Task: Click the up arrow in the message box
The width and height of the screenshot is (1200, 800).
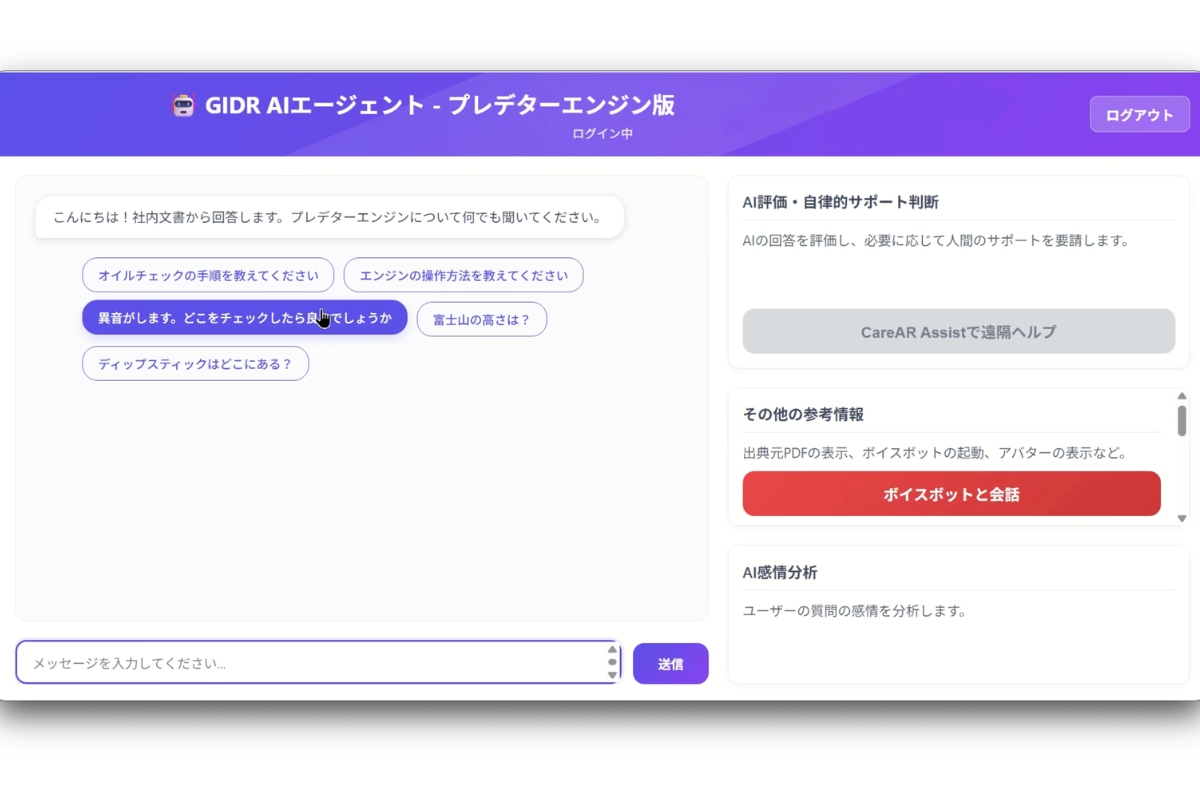Action: [612, 650]
